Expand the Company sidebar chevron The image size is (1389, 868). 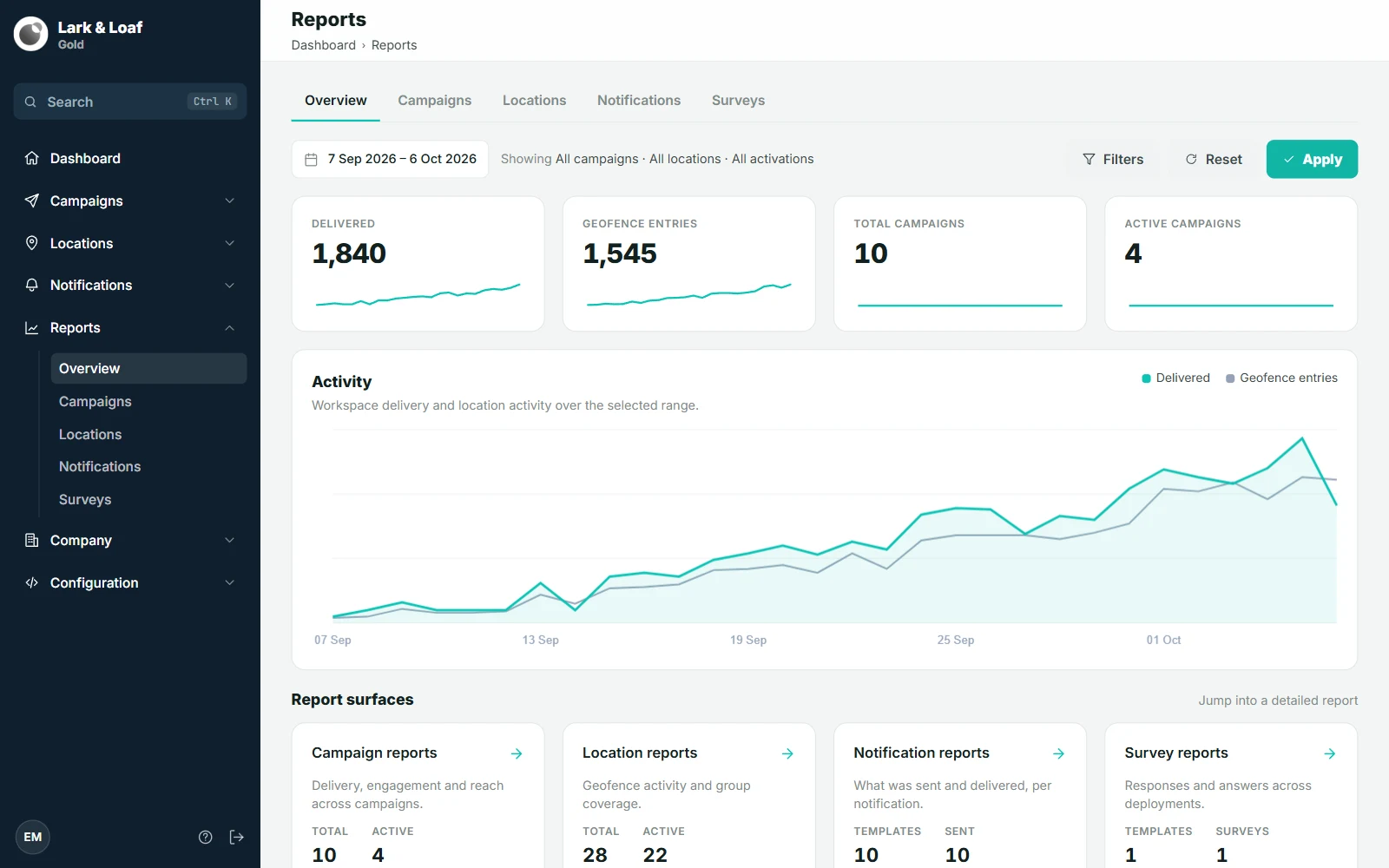[x=230, y=540]
